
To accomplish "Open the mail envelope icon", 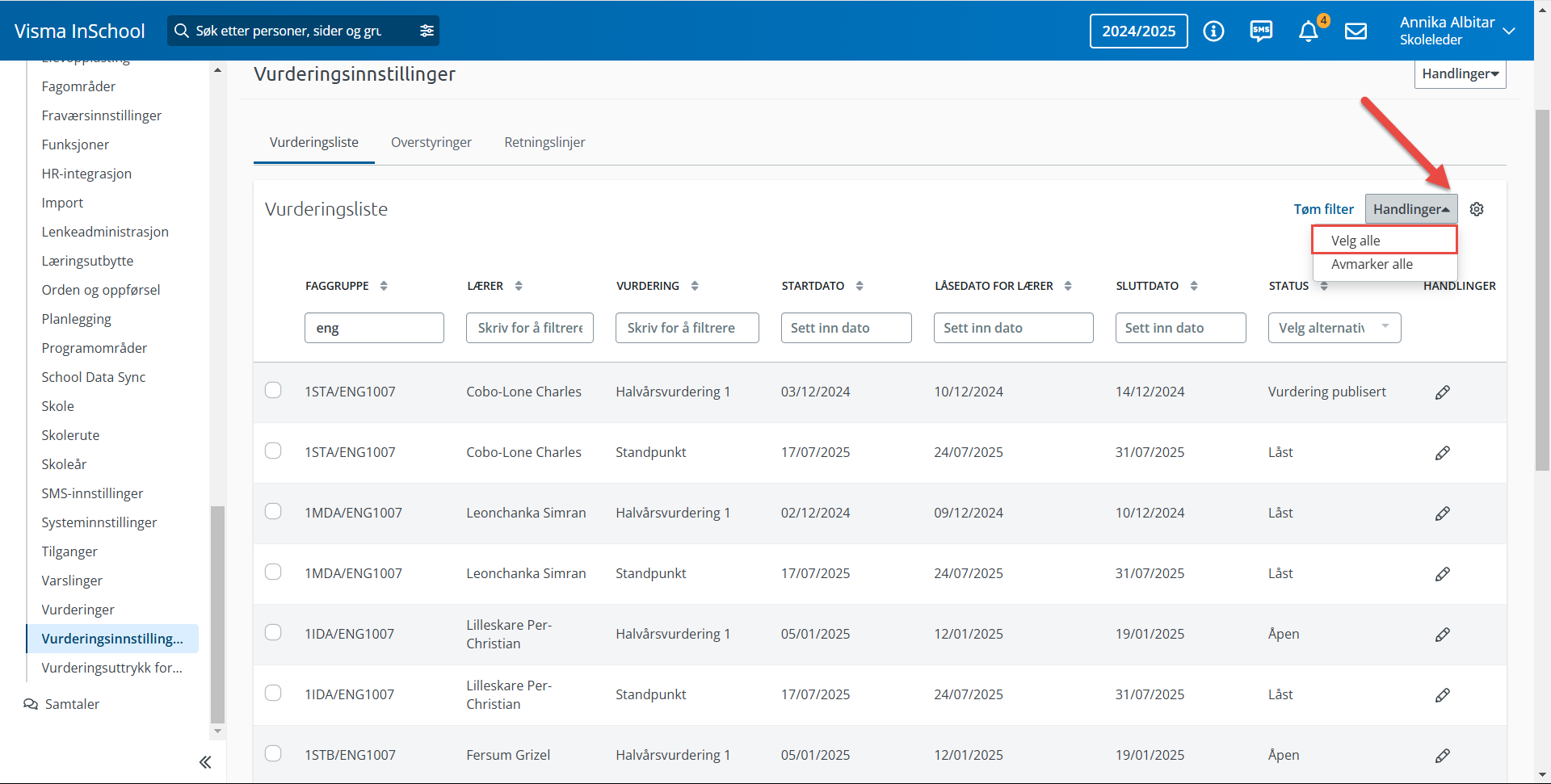I will click(1356, 31).
